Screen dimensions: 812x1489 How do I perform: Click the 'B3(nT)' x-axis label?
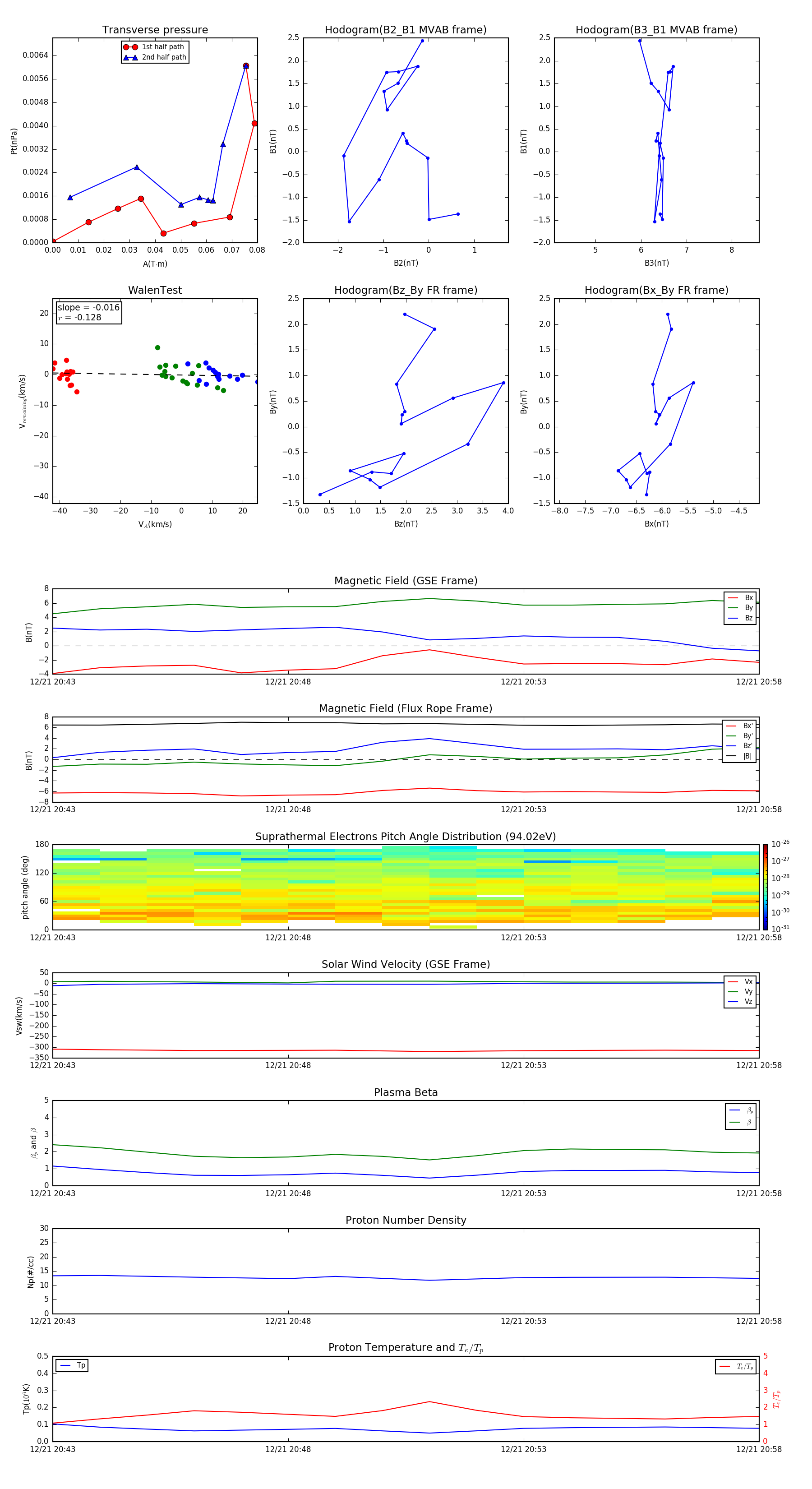pos(656,263)
